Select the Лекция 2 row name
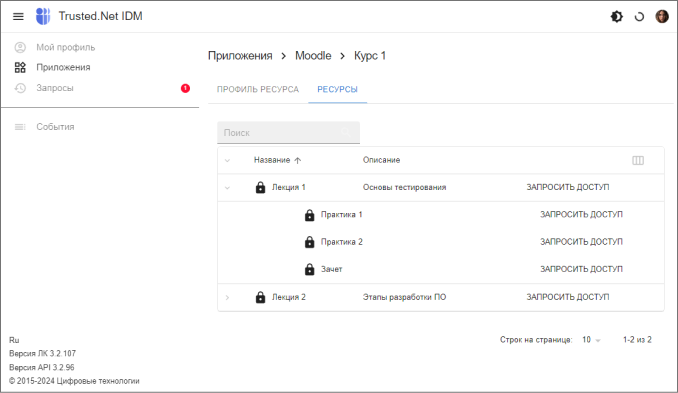The image size is (678, 393). tap(289, 297)
